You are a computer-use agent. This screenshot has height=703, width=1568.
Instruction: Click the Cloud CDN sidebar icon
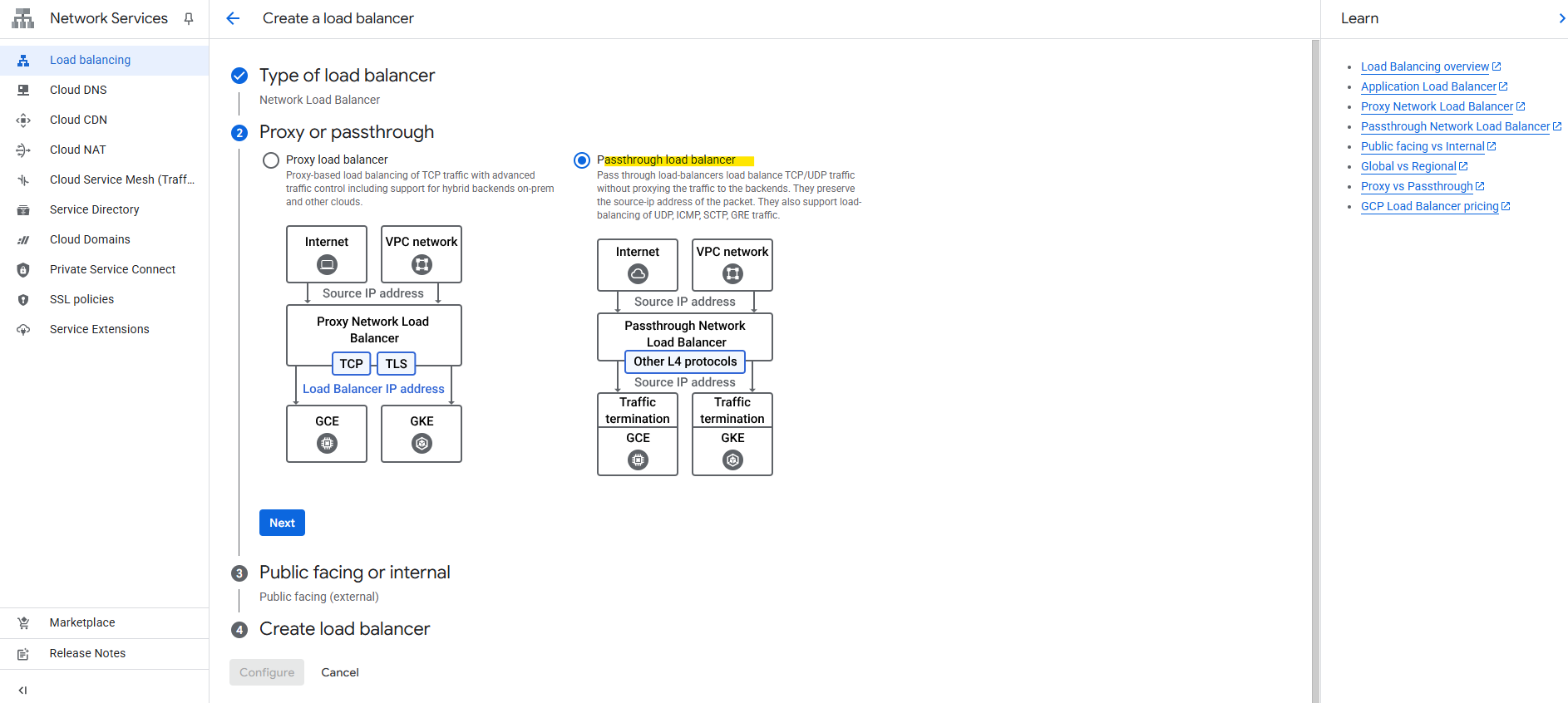(23, 120)
